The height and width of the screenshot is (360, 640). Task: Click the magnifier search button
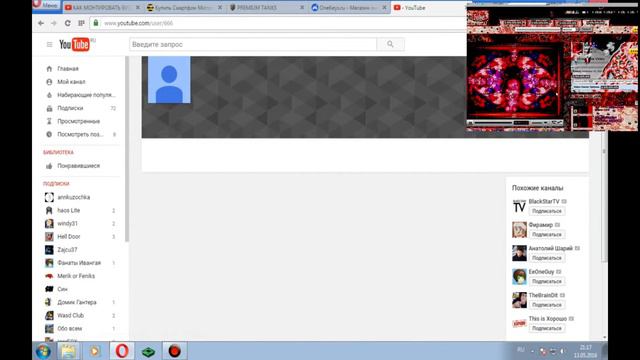(x=391, y=44)
